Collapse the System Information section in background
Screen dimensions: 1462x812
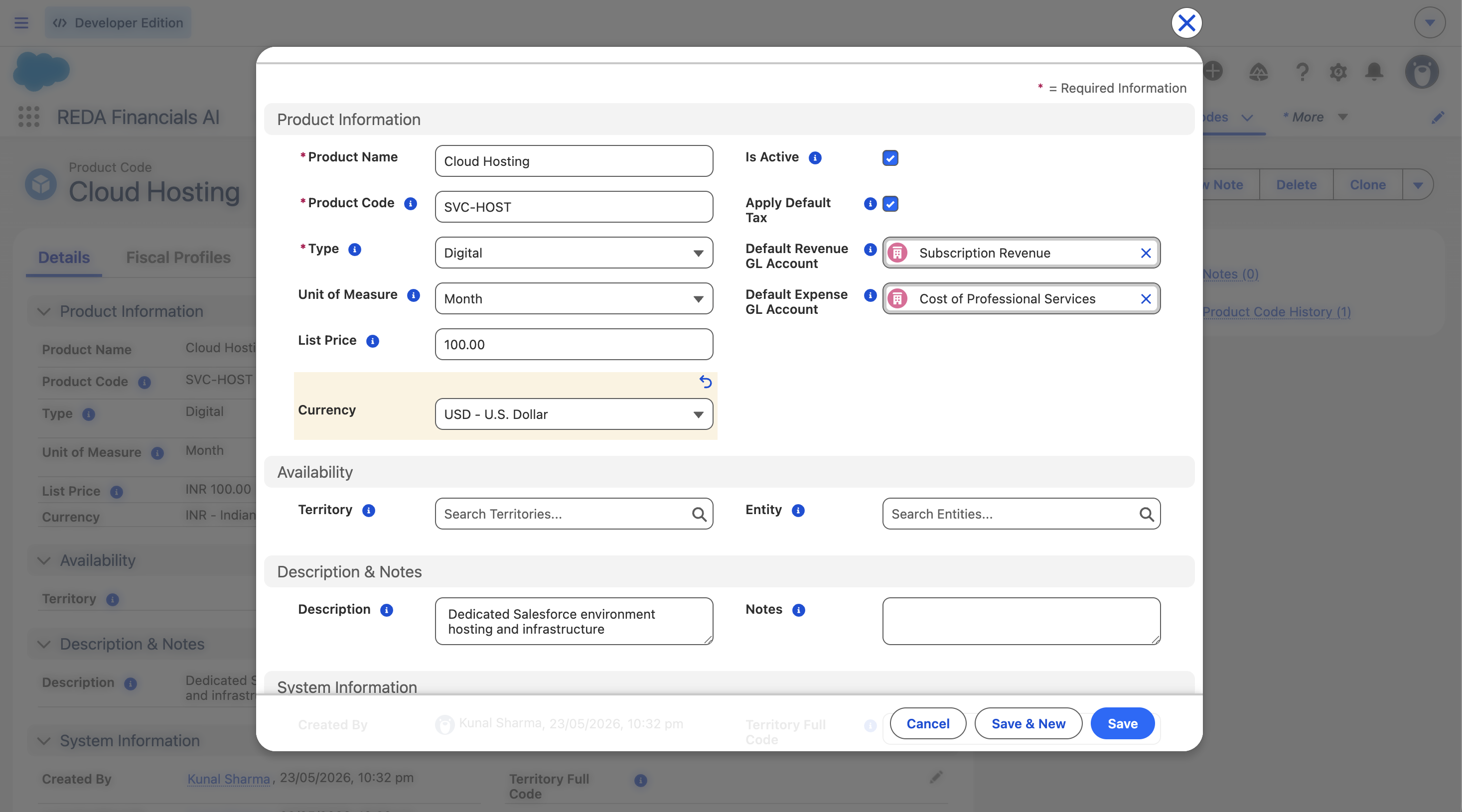tap(44, 741)
